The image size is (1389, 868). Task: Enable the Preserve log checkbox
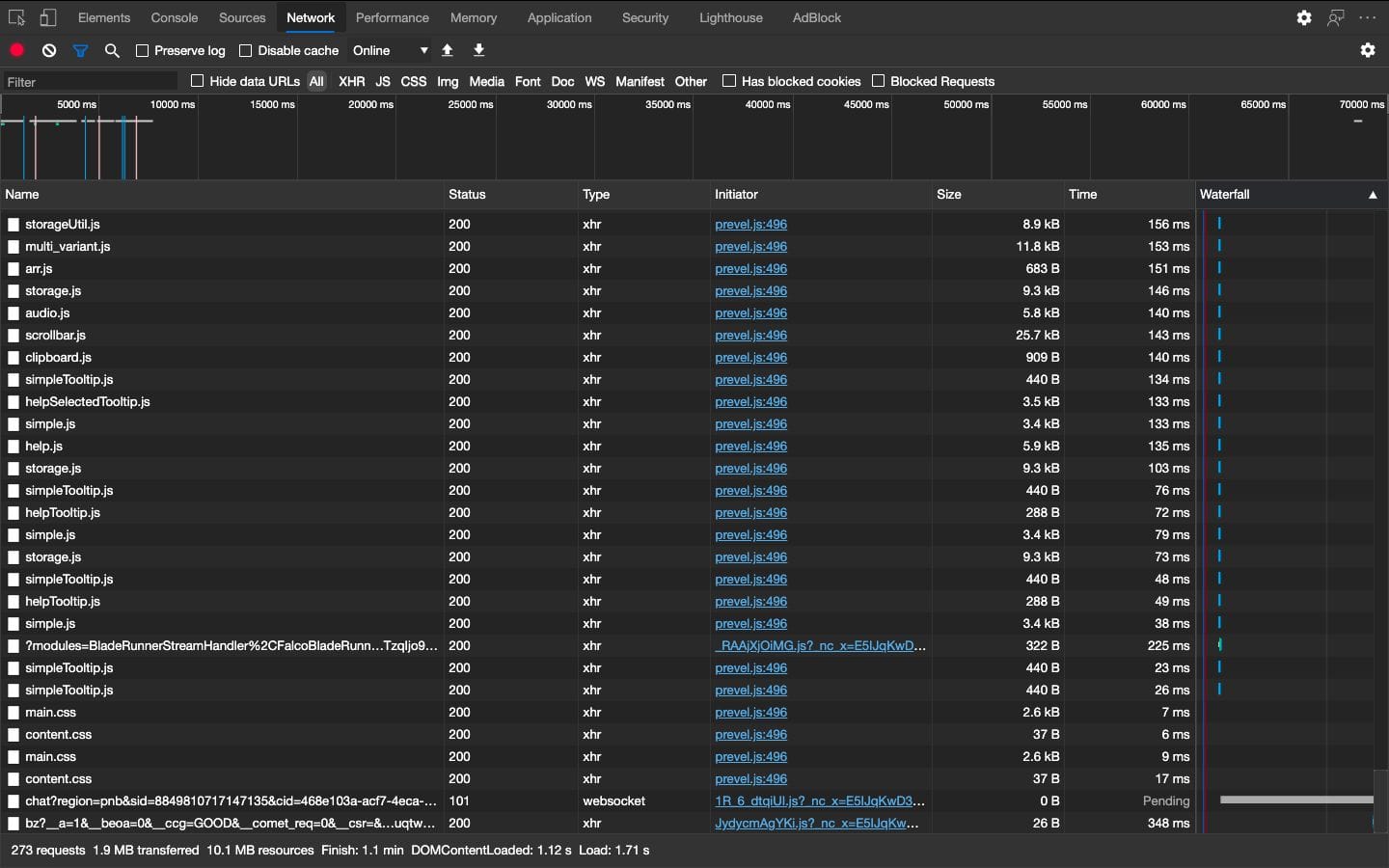pos(143,50)
